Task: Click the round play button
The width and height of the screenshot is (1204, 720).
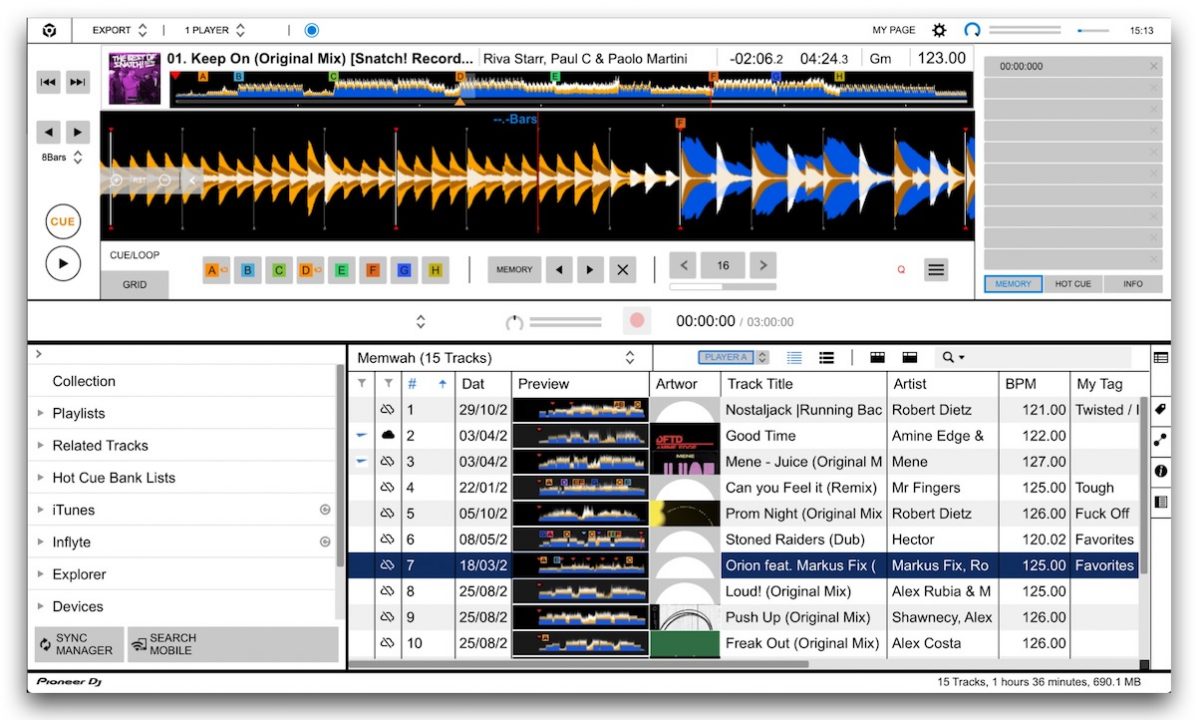Action: 63,264
